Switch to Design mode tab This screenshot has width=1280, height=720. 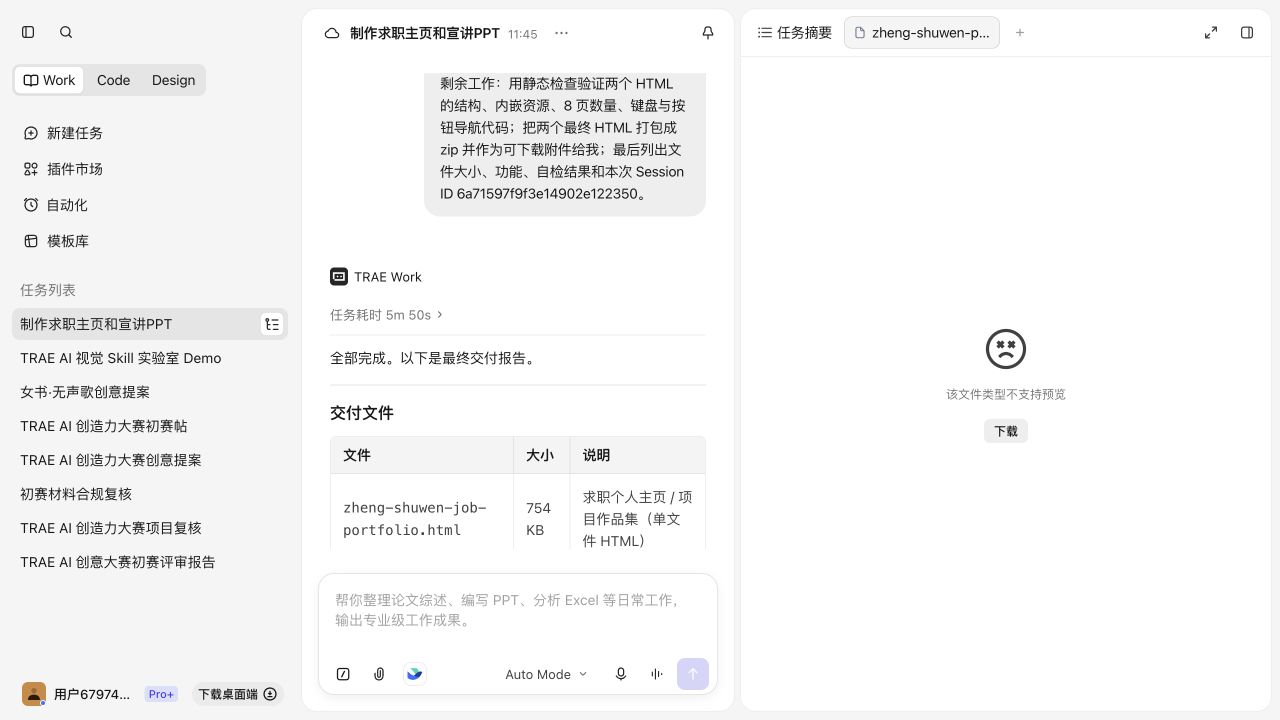point(173,80)
